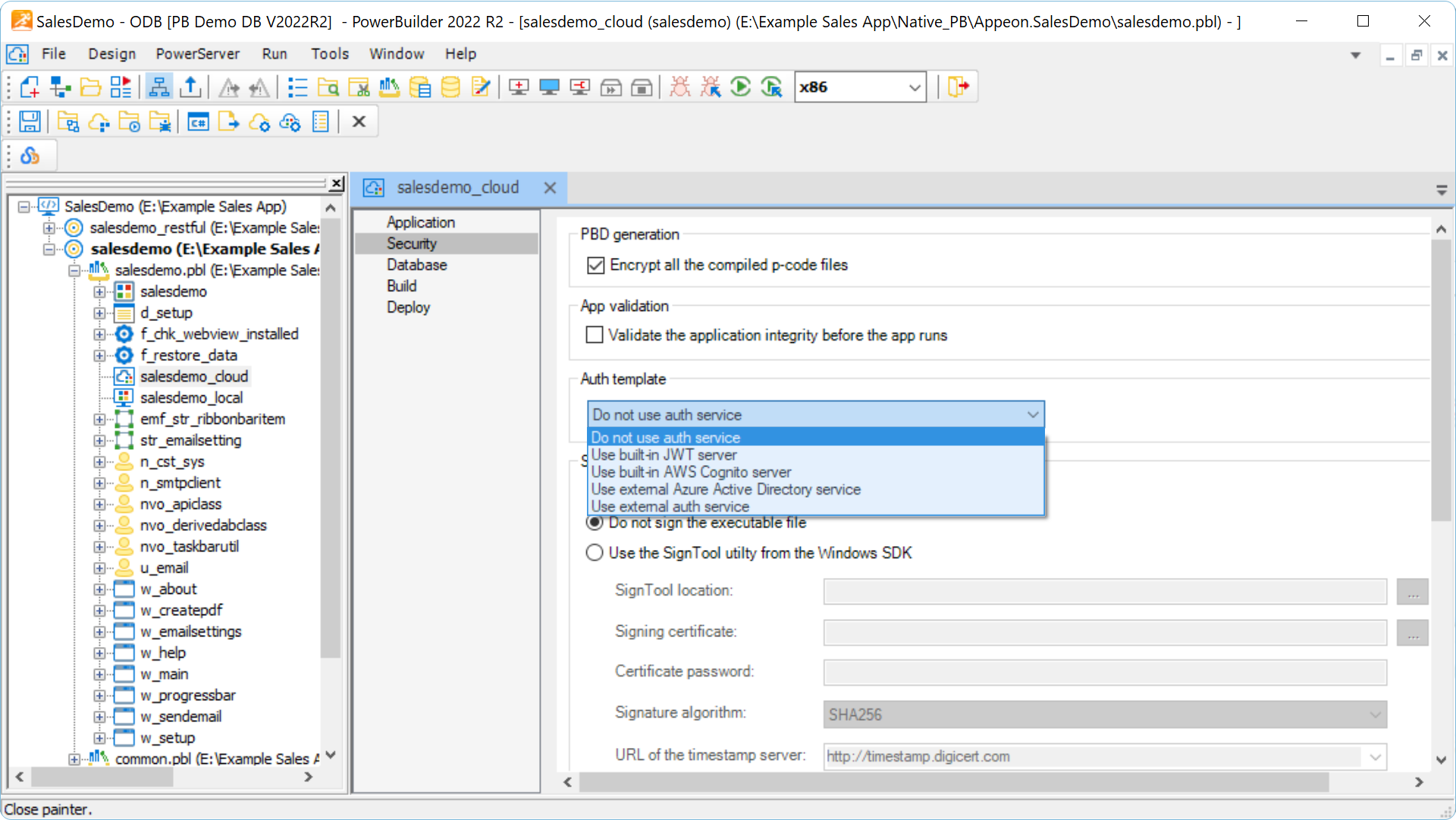Expand the w_main tree node
This screenshot has height=820, width=1456.
pos(99,674)
